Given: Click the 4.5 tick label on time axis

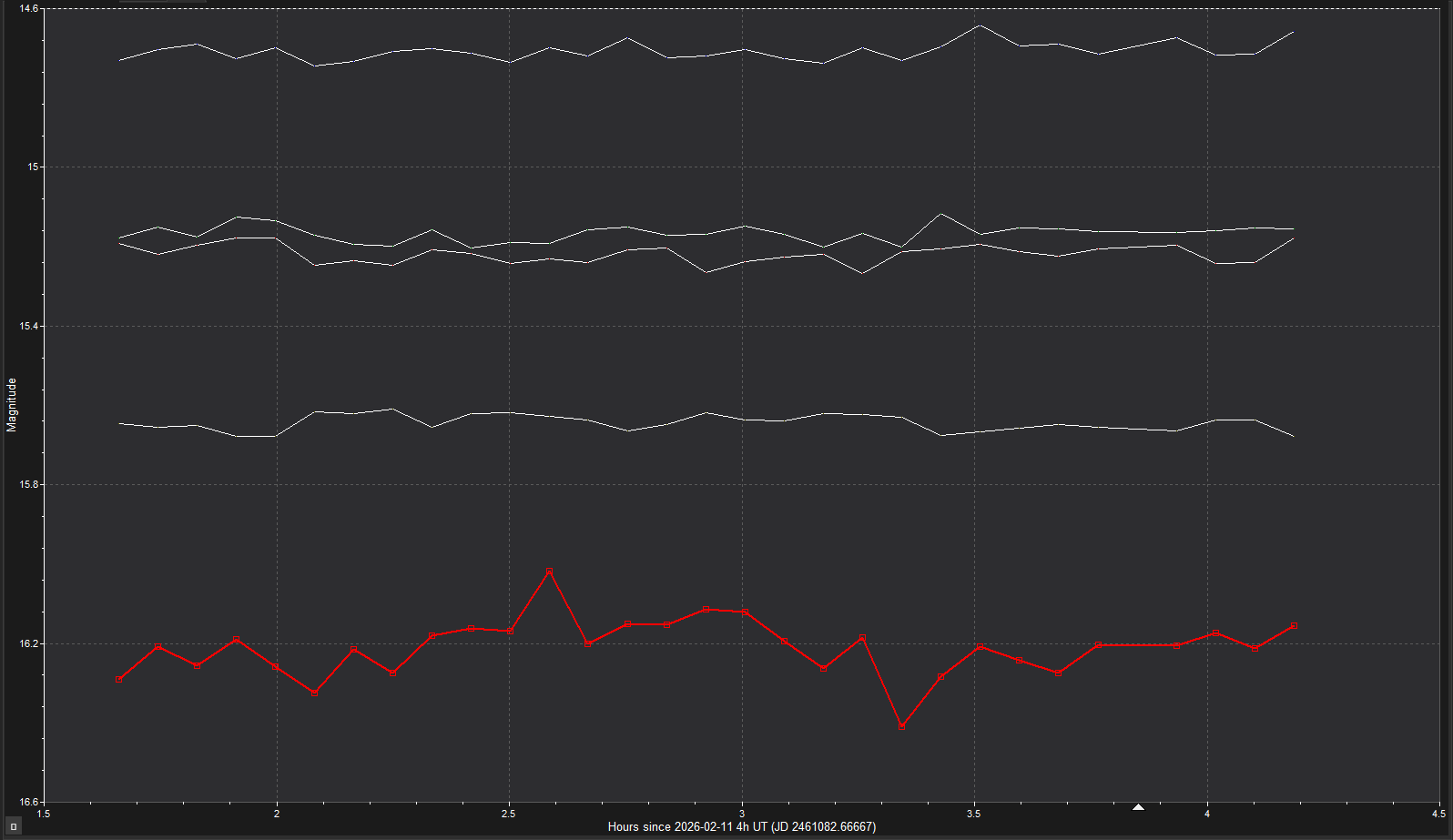Looking at the screenshot, I should coord(1438,814).
